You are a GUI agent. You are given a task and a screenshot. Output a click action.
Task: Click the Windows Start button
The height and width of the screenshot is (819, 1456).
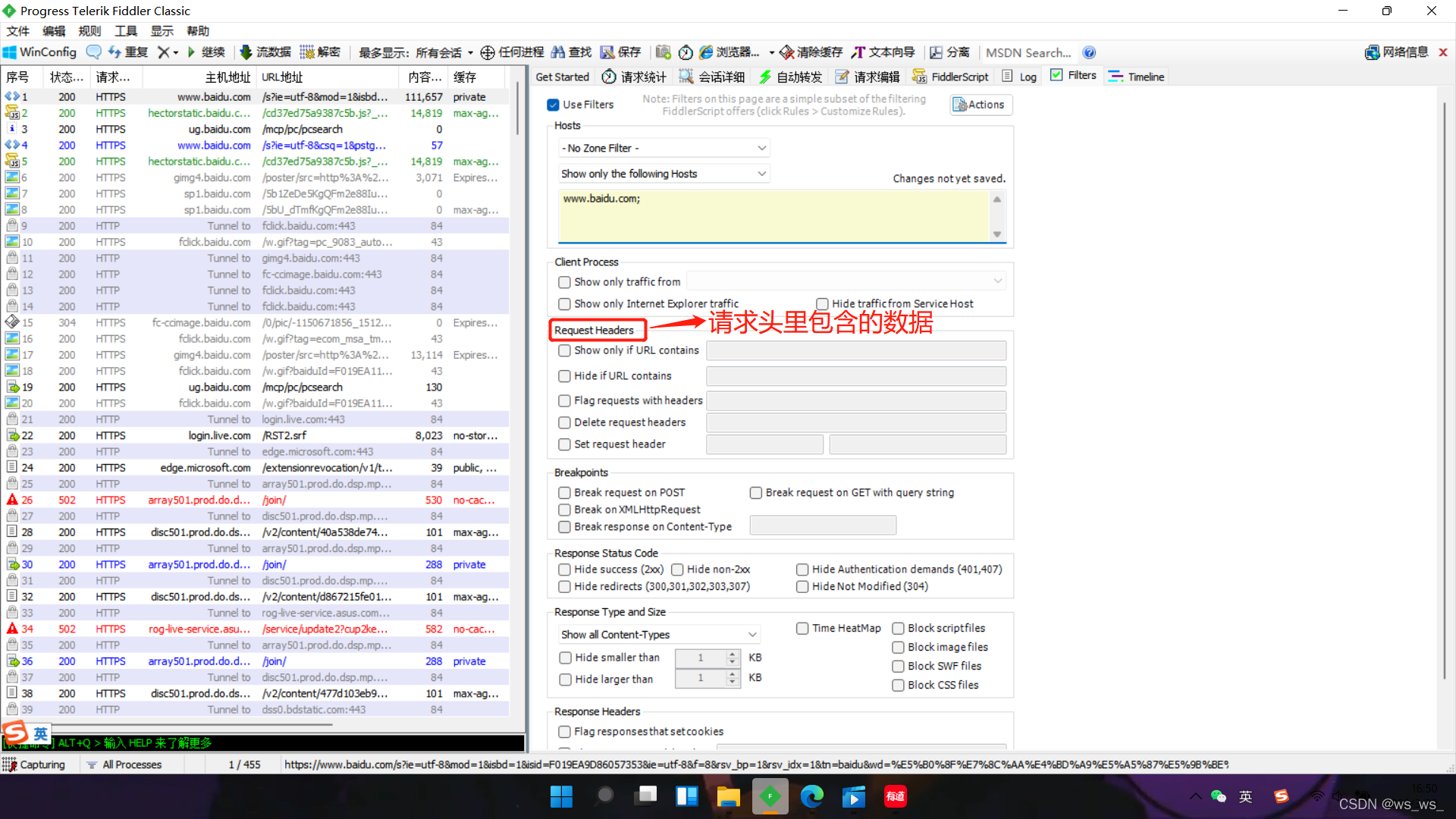coord(561,796)
